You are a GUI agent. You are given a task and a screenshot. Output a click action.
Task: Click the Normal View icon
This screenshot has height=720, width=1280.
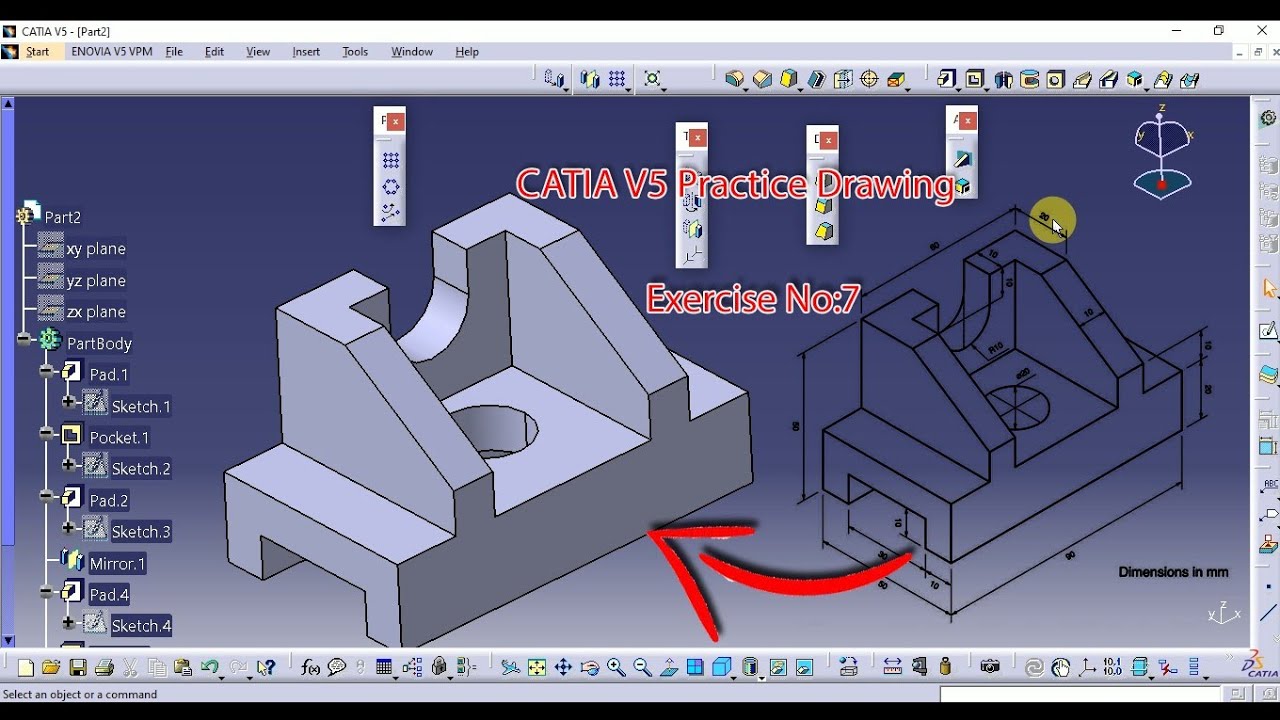pos(669,667)
